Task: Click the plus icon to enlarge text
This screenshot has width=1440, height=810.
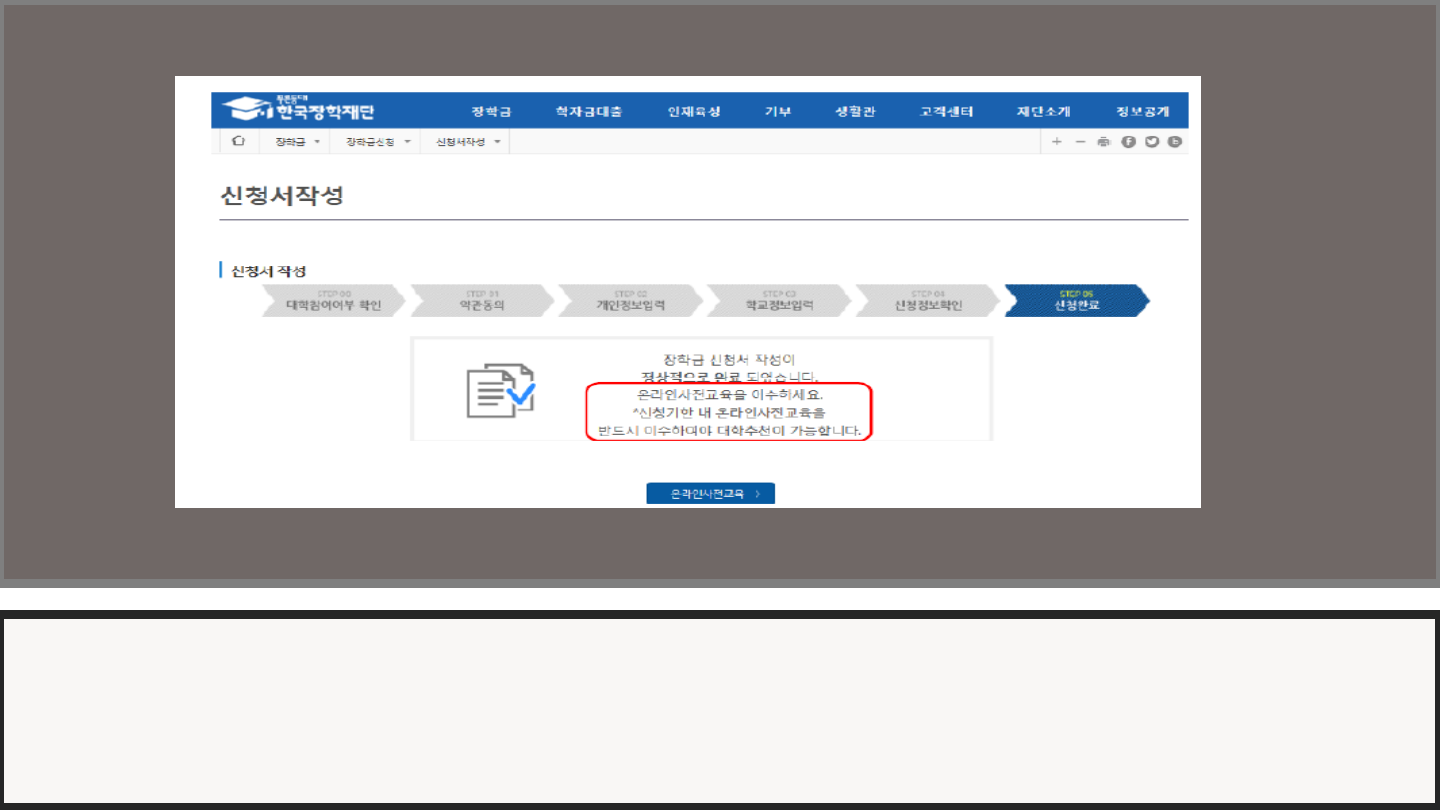Action: point(1057,142)
